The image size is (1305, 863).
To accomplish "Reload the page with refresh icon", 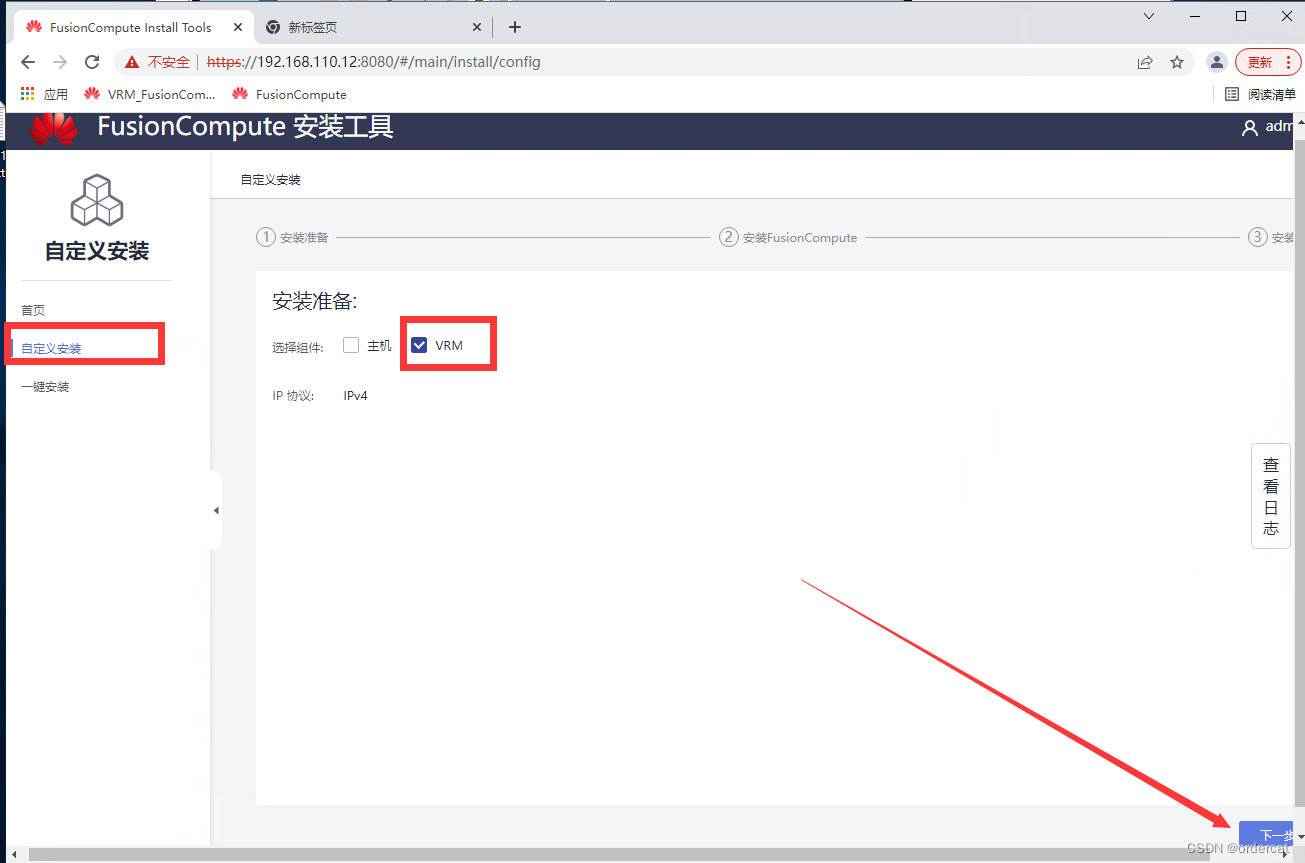I will point(92,62).
